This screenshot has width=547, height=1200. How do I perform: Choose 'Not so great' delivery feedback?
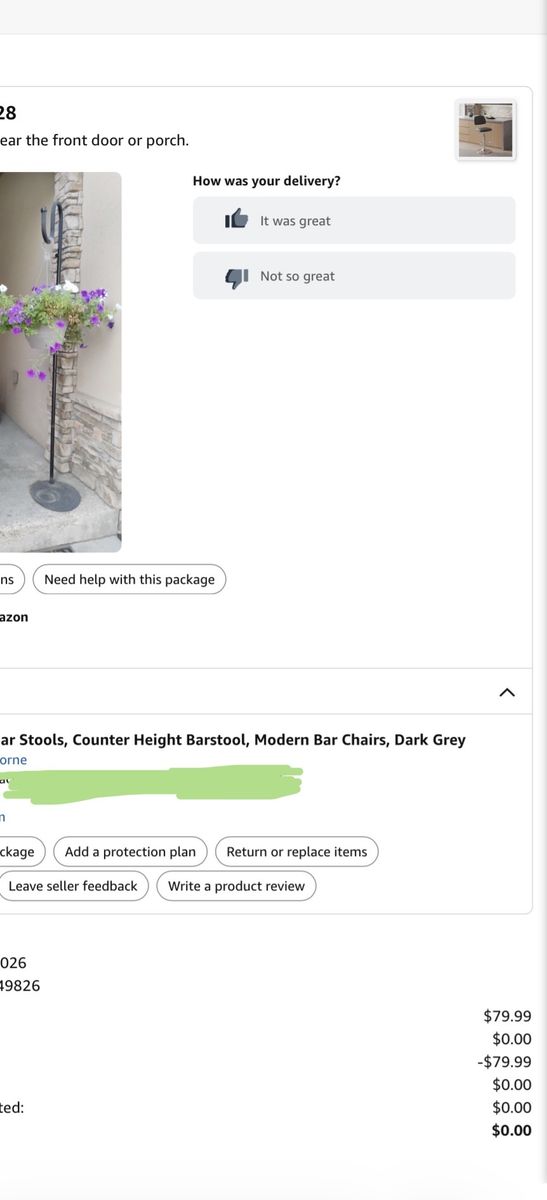[354, 276]
